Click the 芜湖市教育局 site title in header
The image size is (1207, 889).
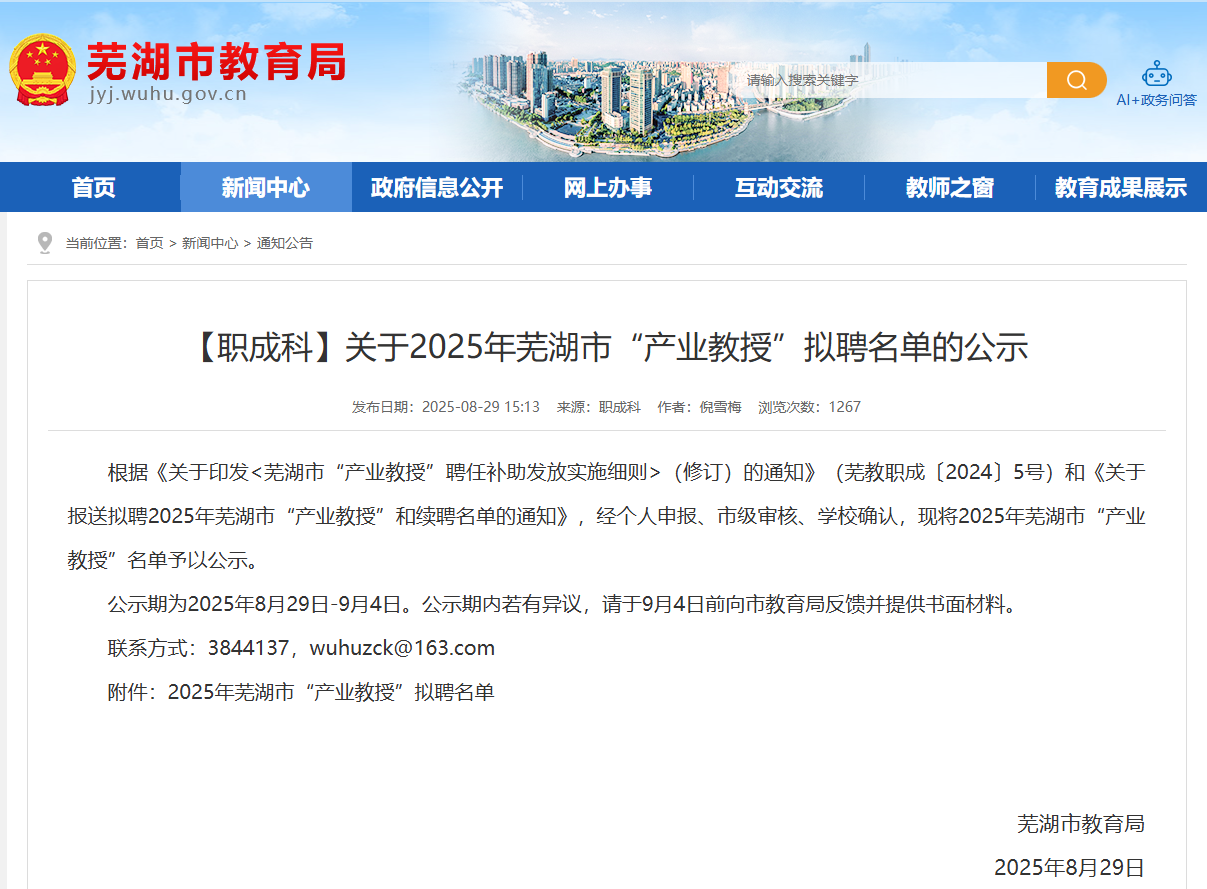[x=215, y=62]
